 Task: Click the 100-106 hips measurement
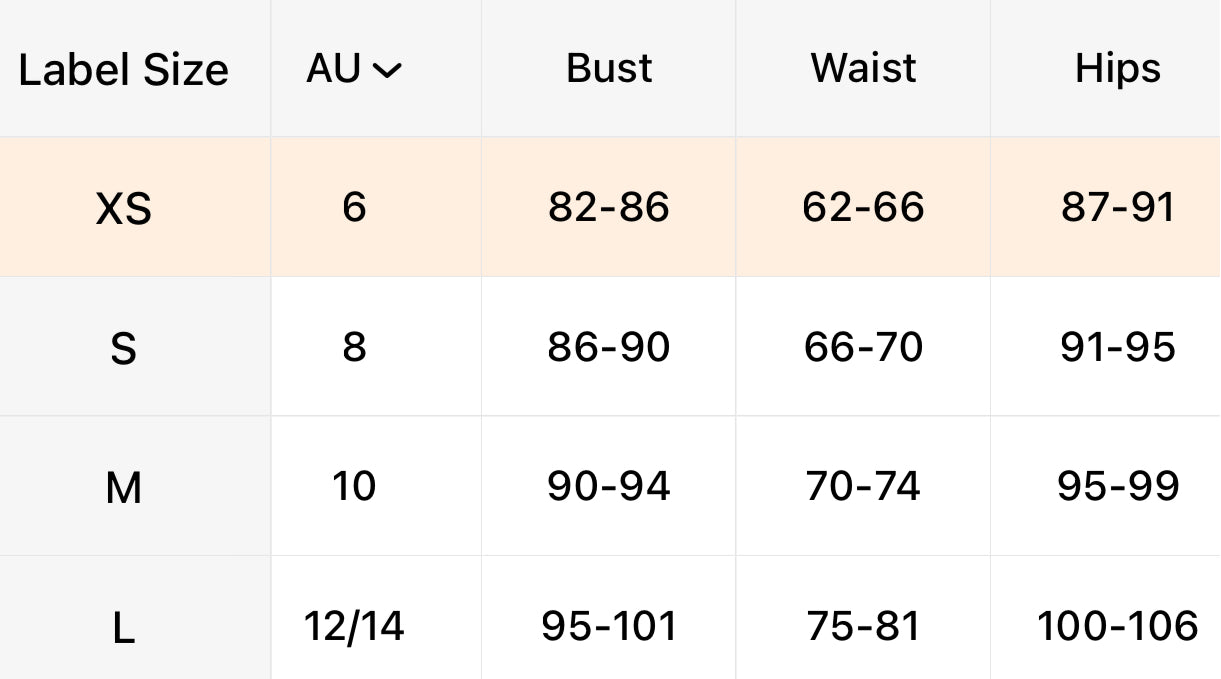(1117, 626)
